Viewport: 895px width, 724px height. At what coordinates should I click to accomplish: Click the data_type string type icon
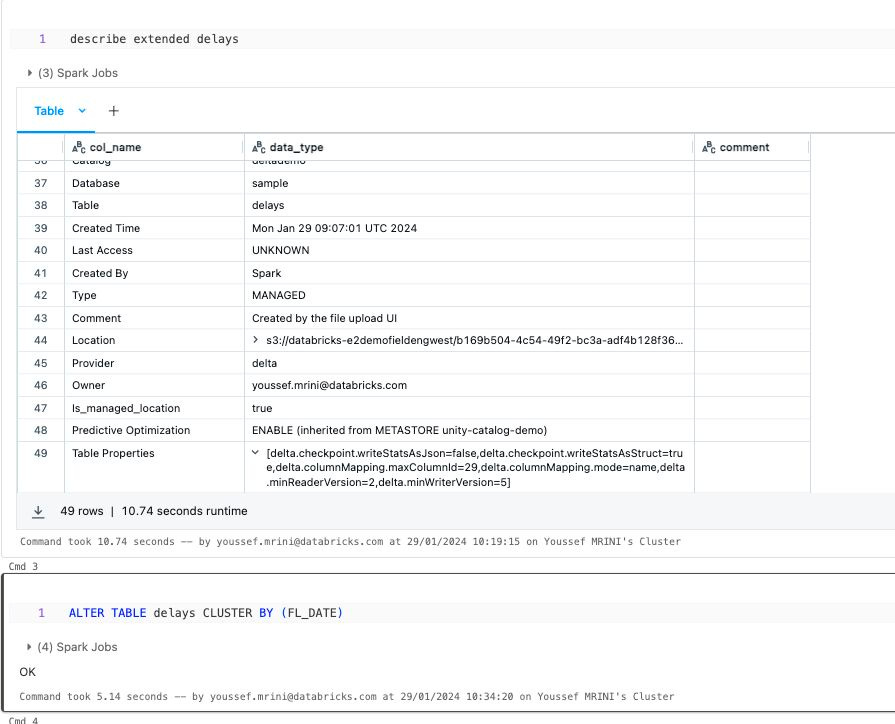pyautogui.click(x=259, y=147)
